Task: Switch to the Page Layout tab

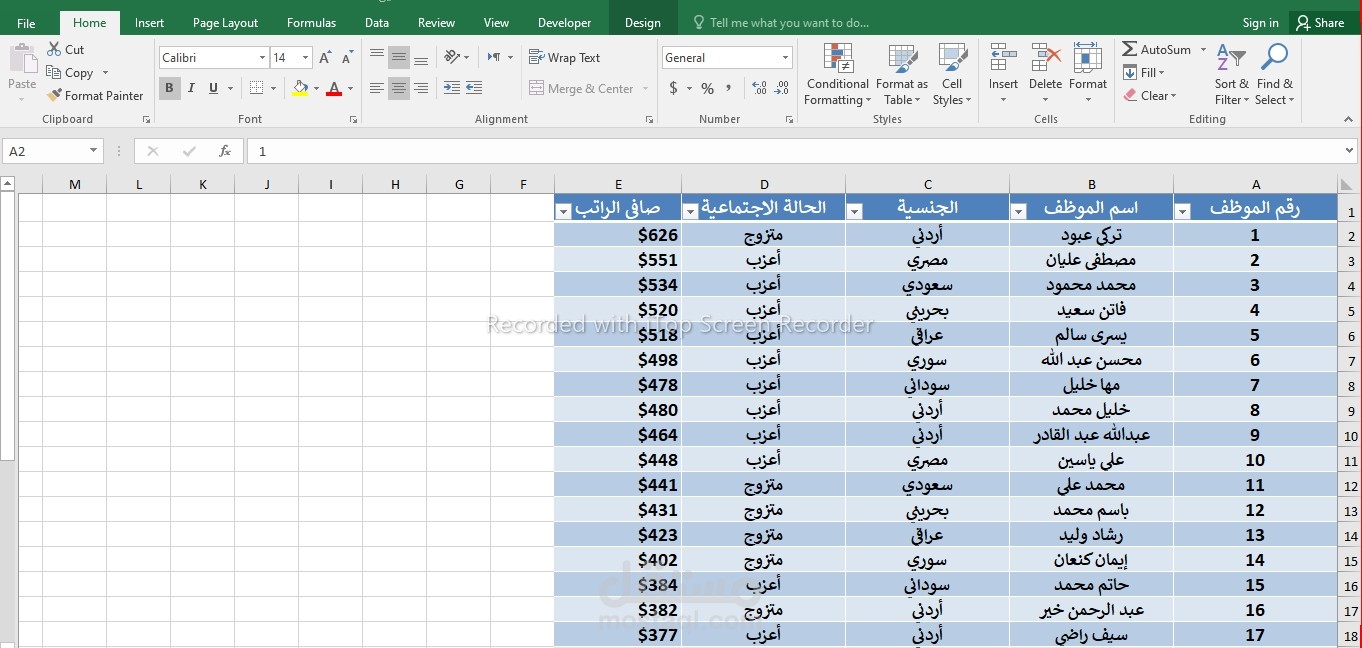Action: click(x=225, y=23)
